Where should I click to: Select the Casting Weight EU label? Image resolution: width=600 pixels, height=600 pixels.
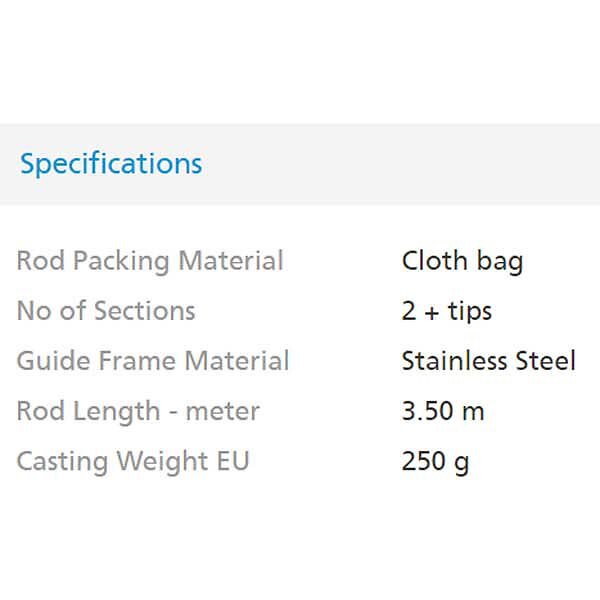click(x=133, y=461)
